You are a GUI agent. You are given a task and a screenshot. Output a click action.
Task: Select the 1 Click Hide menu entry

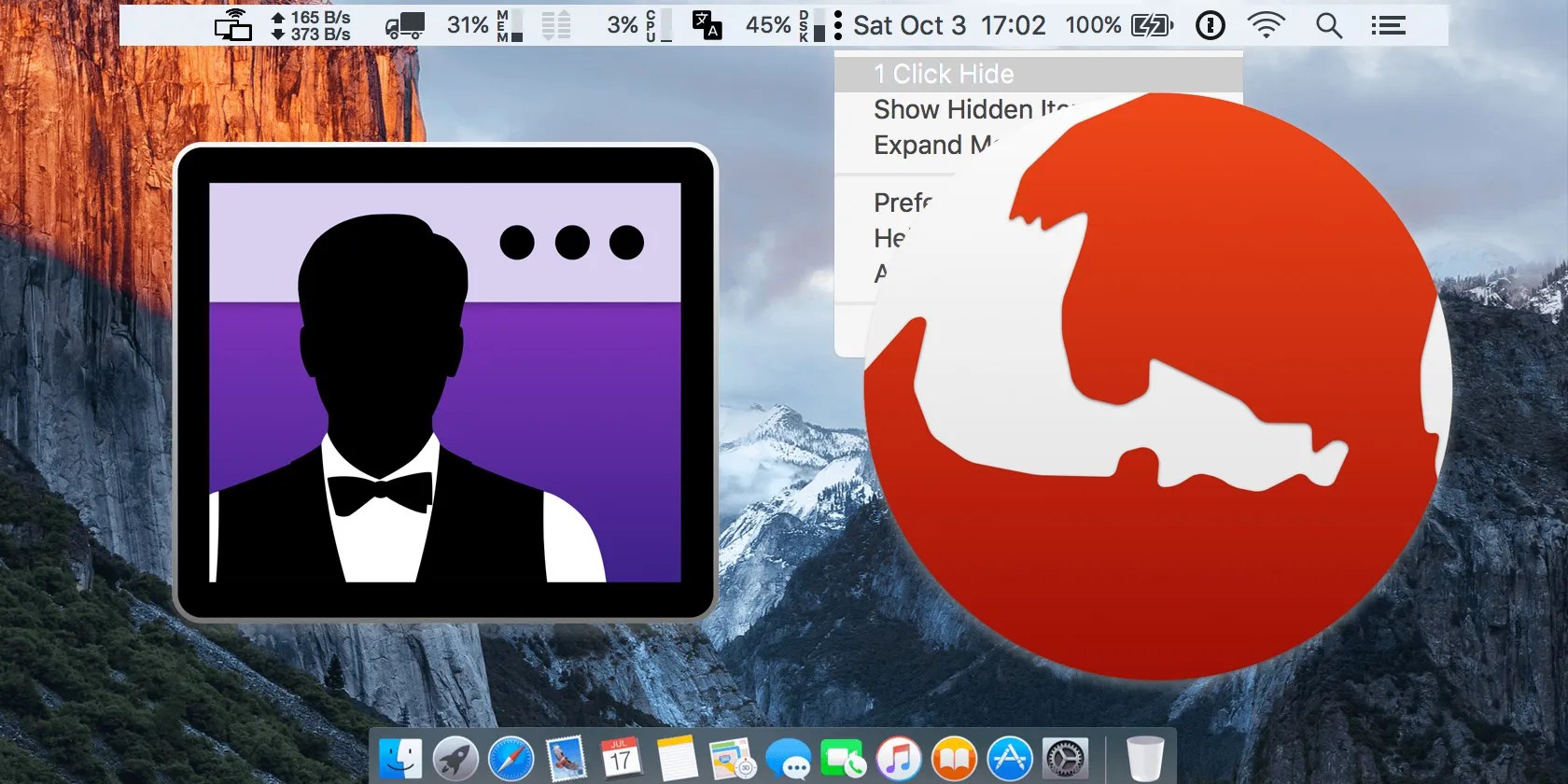(x=1038, y=74)
